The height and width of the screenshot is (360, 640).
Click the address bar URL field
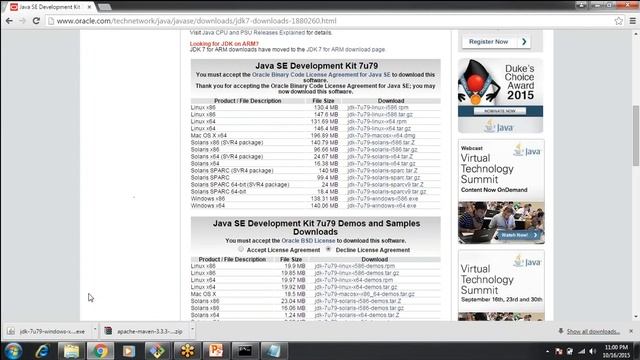point(331,21)
